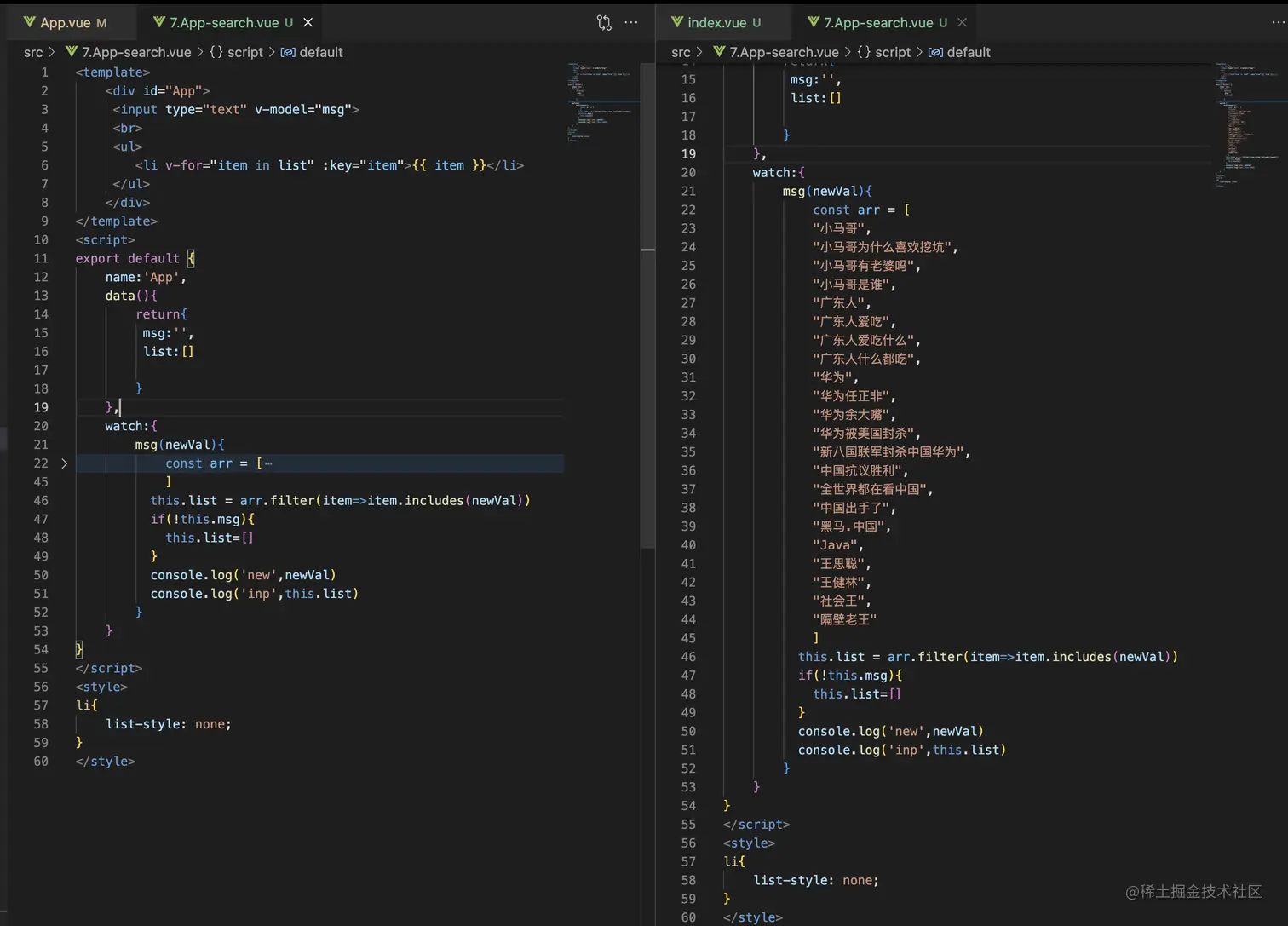
Task: Click the string "隔壁老王"
Action: point(844,620)
